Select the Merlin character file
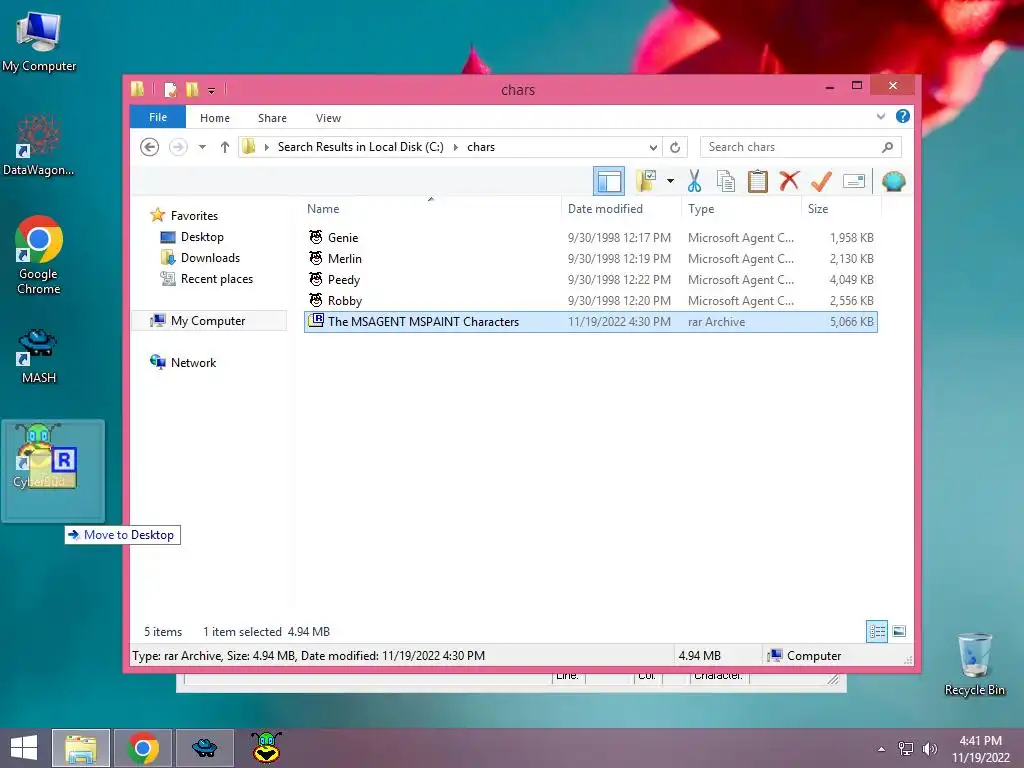This screenshot has height=768, width=1024. tap(590, 259)
